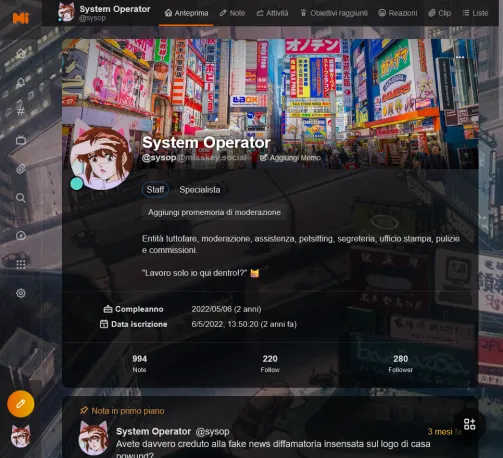Switch to the Attività tab
Image resolution: width=503 pixels, height=458 pixels.
[272, 13]
